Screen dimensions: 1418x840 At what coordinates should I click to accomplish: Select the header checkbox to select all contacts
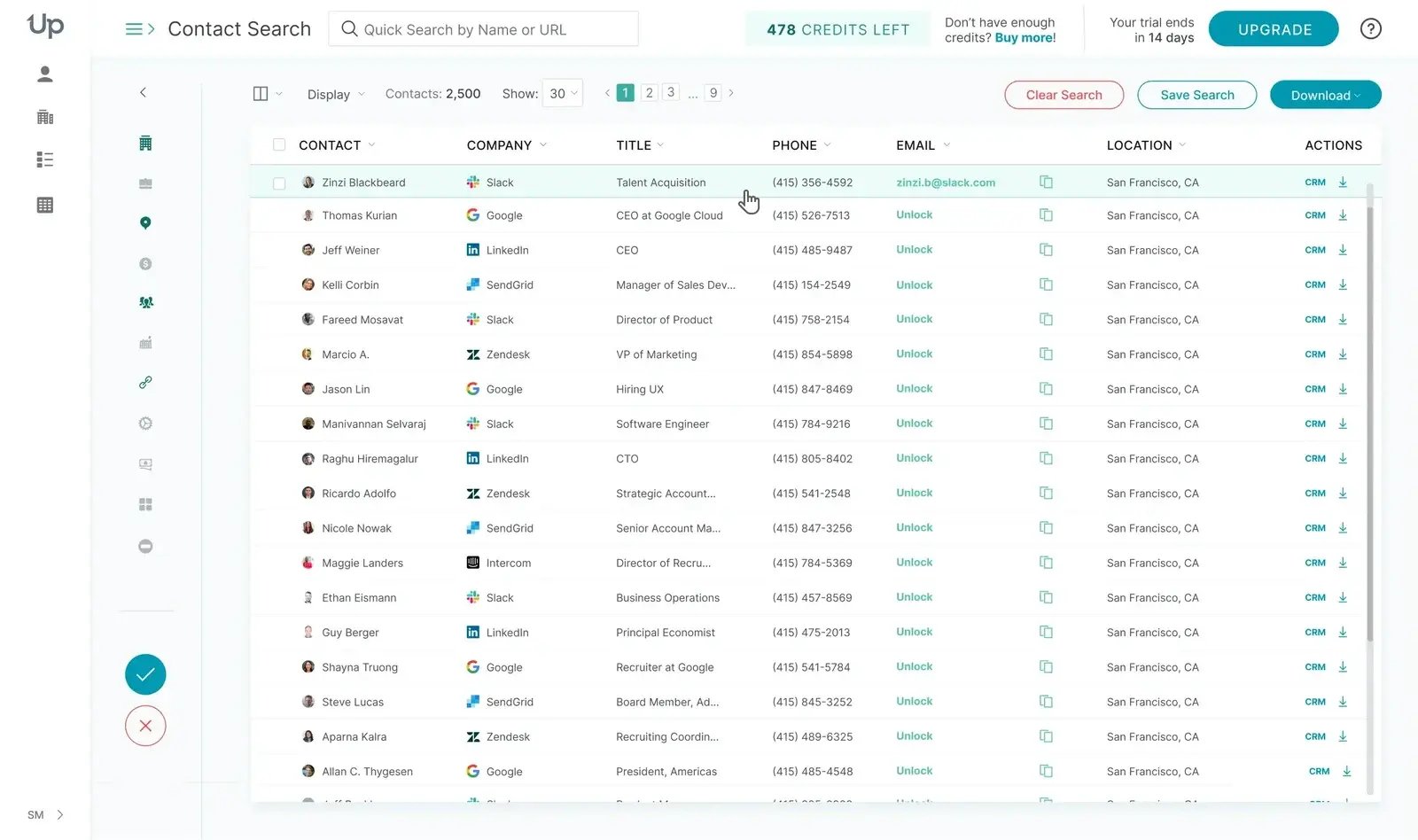pyautogui.click(x=279, y=144)
